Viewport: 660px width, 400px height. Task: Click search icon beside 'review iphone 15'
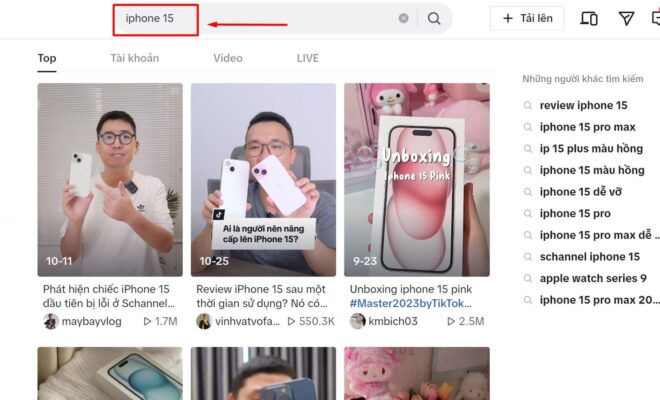pos(527,105)
